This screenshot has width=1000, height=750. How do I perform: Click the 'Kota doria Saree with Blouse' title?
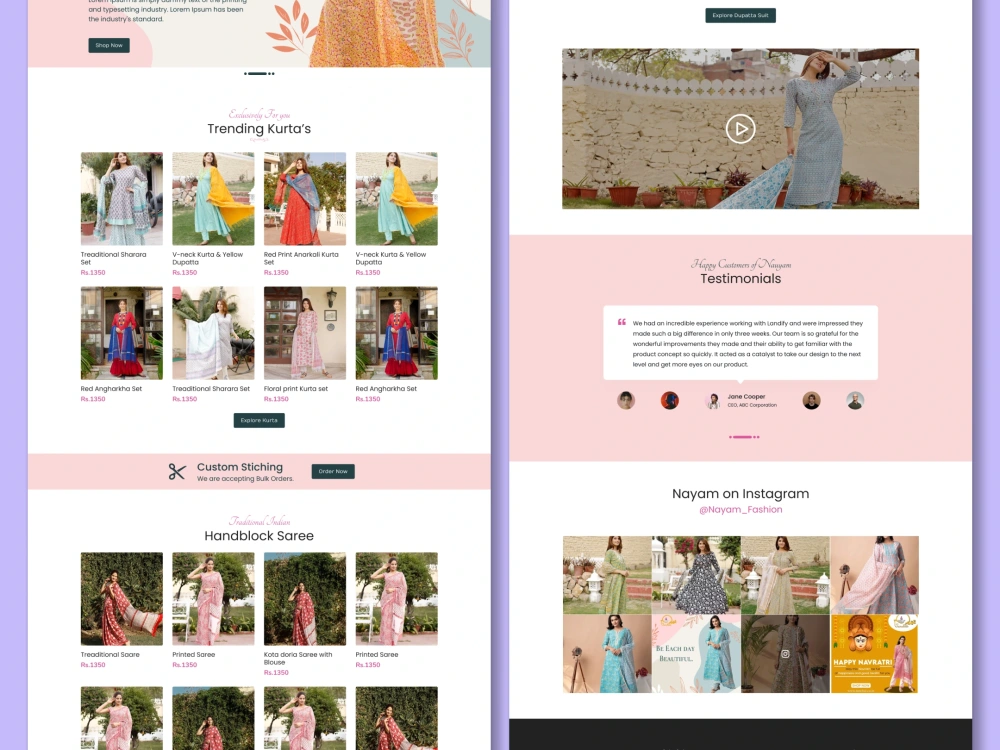point(298,658)
